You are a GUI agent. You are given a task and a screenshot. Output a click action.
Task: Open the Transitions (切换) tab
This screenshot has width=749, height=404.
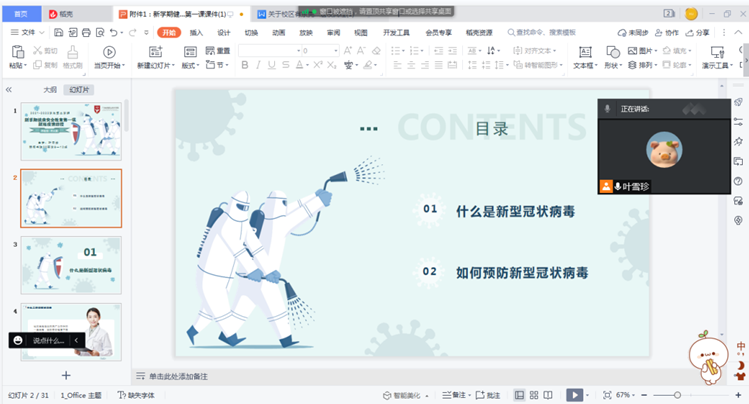click(251, 32)
